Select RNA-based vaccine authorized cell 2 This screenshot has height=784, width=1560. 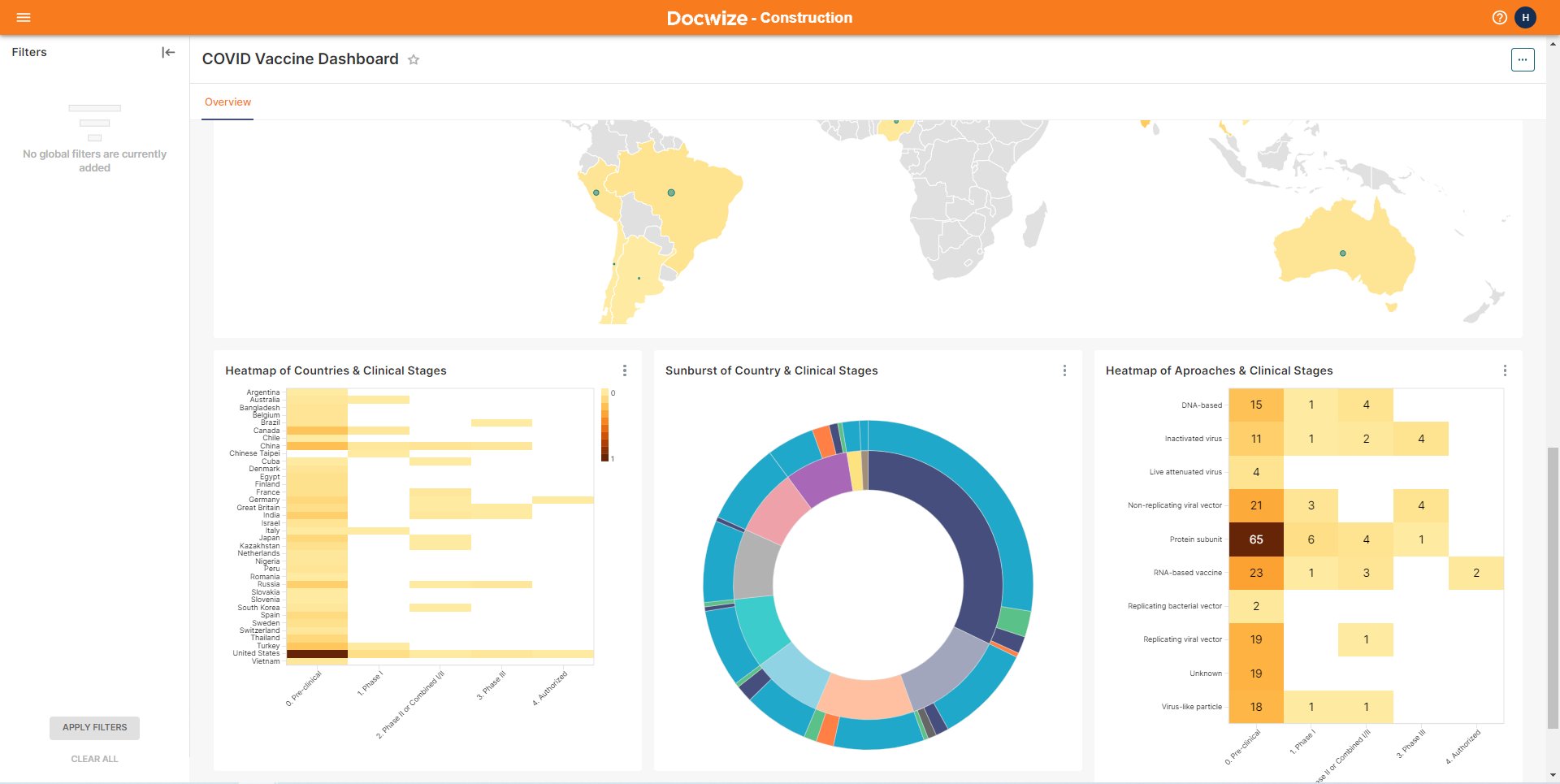[1475, 573]
